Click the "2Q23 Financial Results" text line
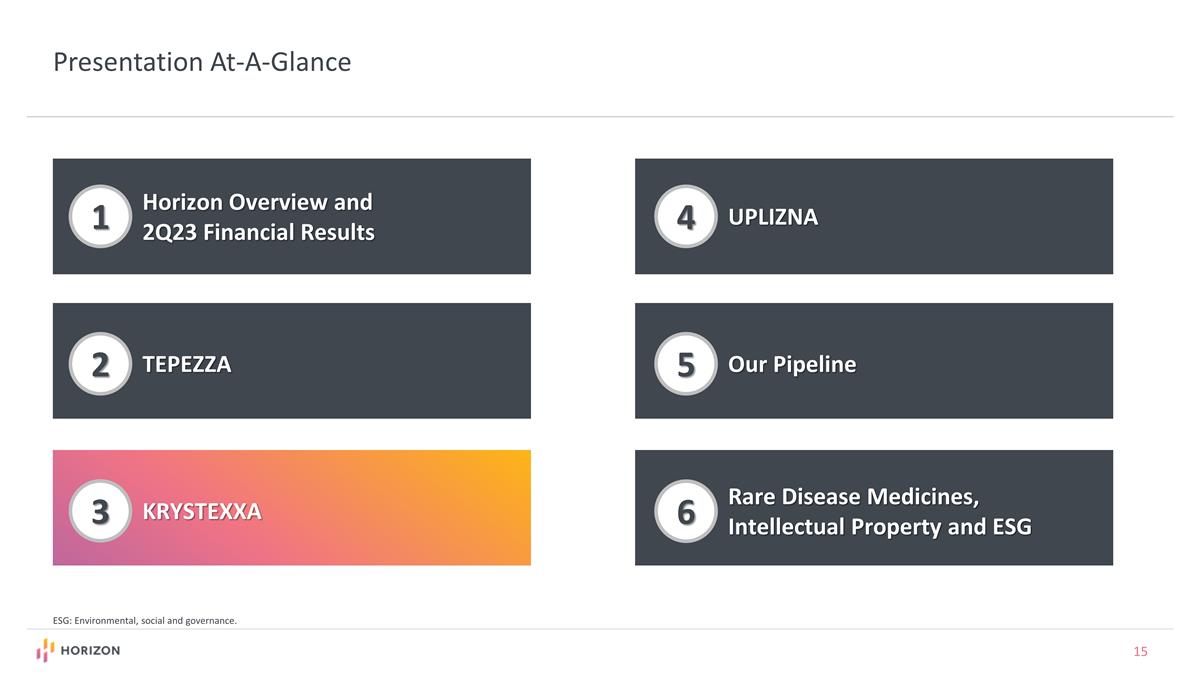Screen dimensions: 1200x675 point(258,233)
